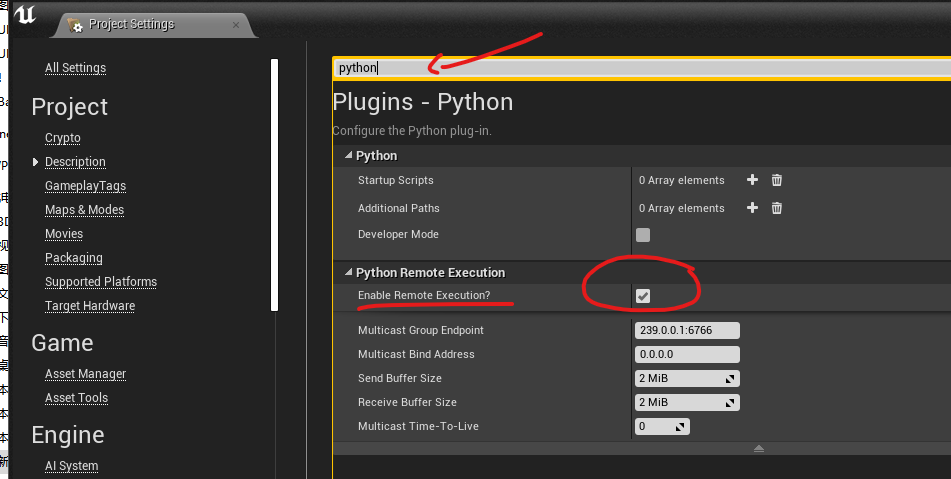Click the Startup Scripts label

click(x=395, y=180)
